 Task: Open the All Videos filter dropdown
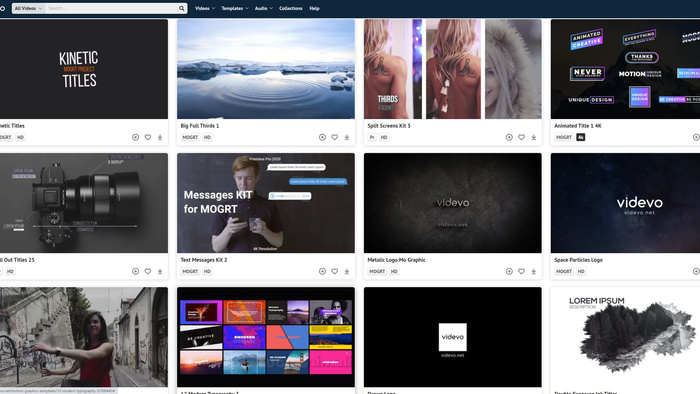[28, 8]
